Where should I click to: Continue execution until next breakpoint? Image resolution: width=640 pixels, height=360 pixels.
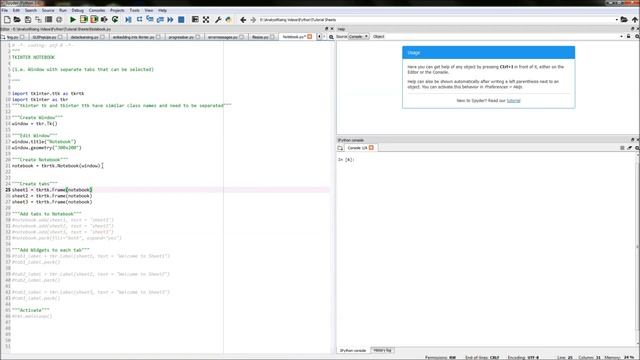170,20
